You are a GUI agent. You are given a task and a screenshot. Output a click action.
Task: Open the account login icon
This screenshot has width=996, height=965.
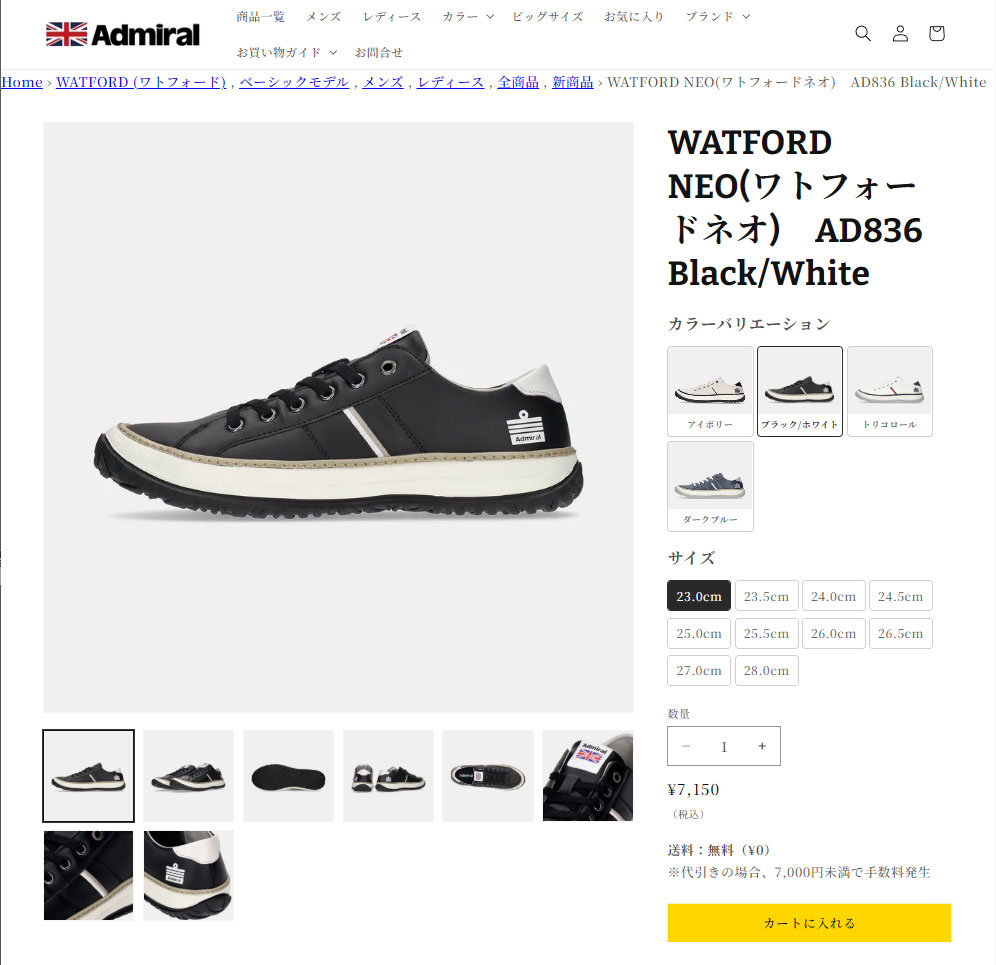tap(900, 33)
